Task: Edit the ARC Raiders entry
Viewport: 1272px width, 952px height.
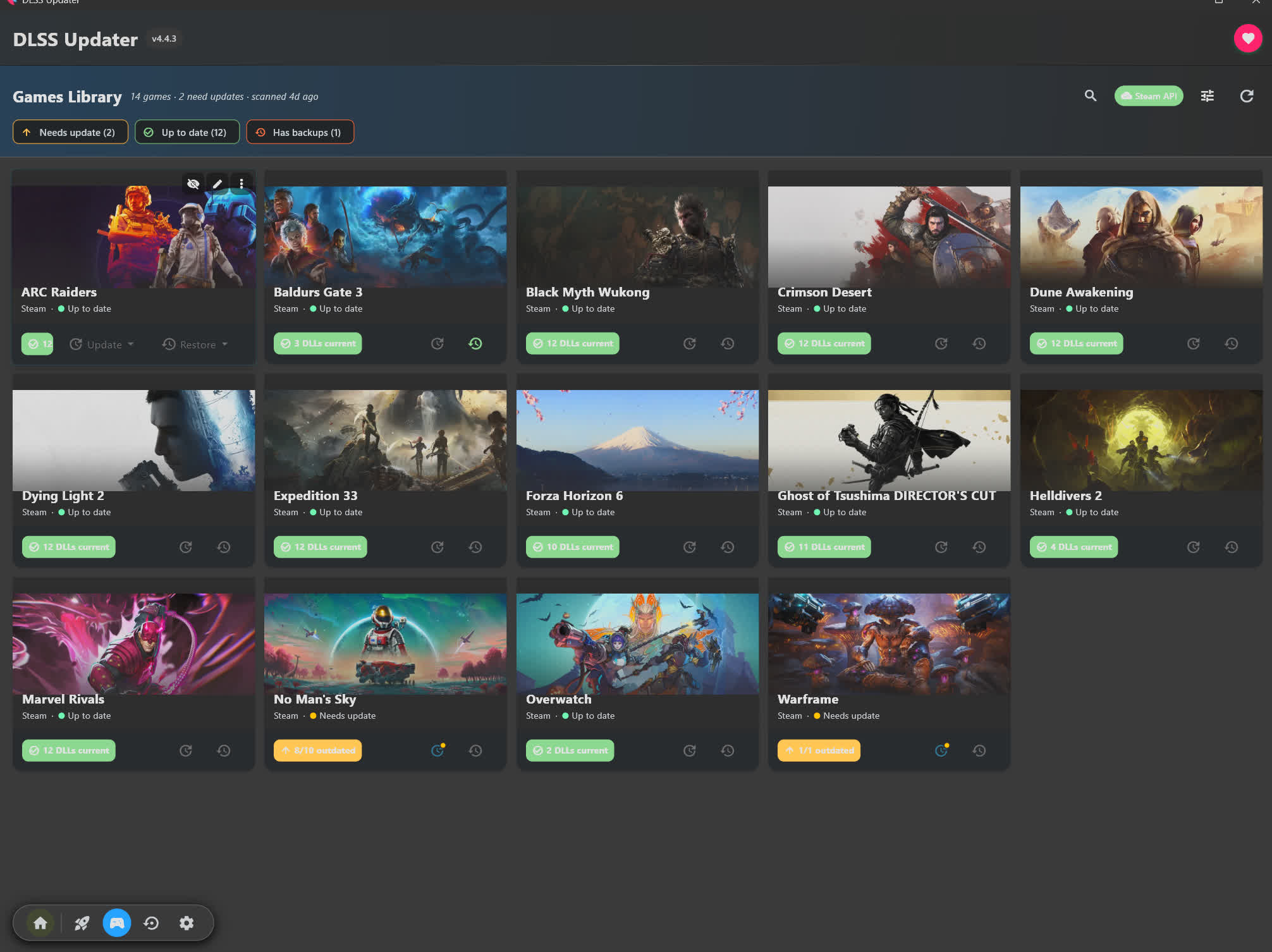Action: 217,184
